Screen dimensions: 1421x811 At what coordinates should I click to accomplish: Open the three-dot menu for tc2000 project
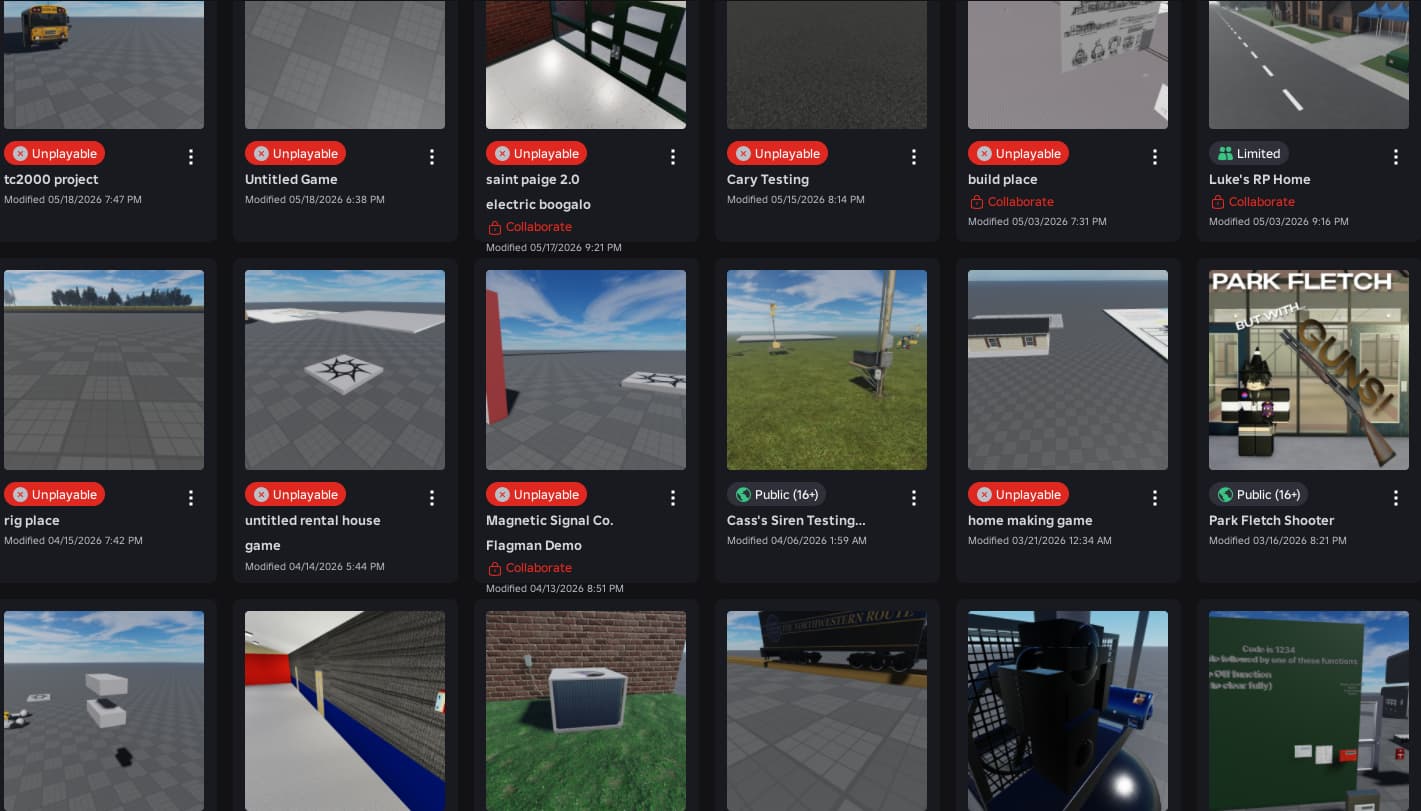[x=191, y=157]
